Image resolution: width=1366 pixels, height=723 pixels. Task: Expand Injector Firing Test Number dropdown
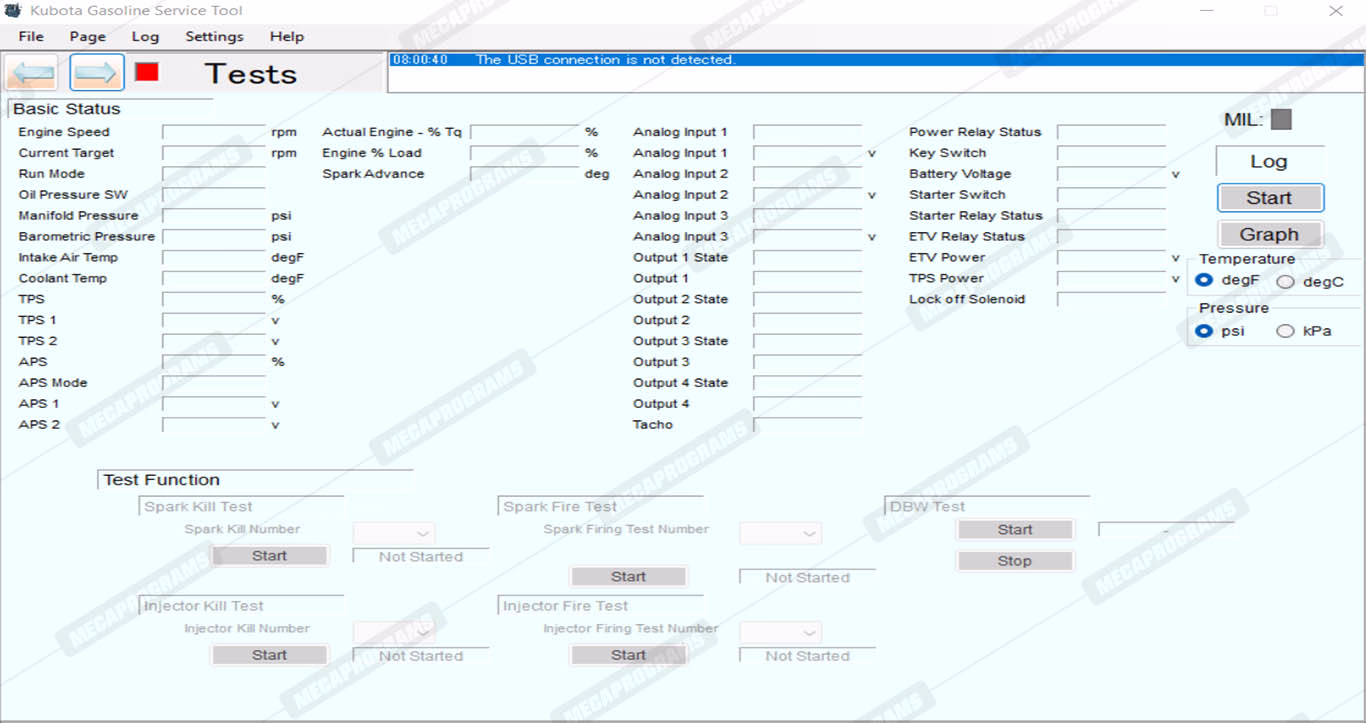pos(780,633)
